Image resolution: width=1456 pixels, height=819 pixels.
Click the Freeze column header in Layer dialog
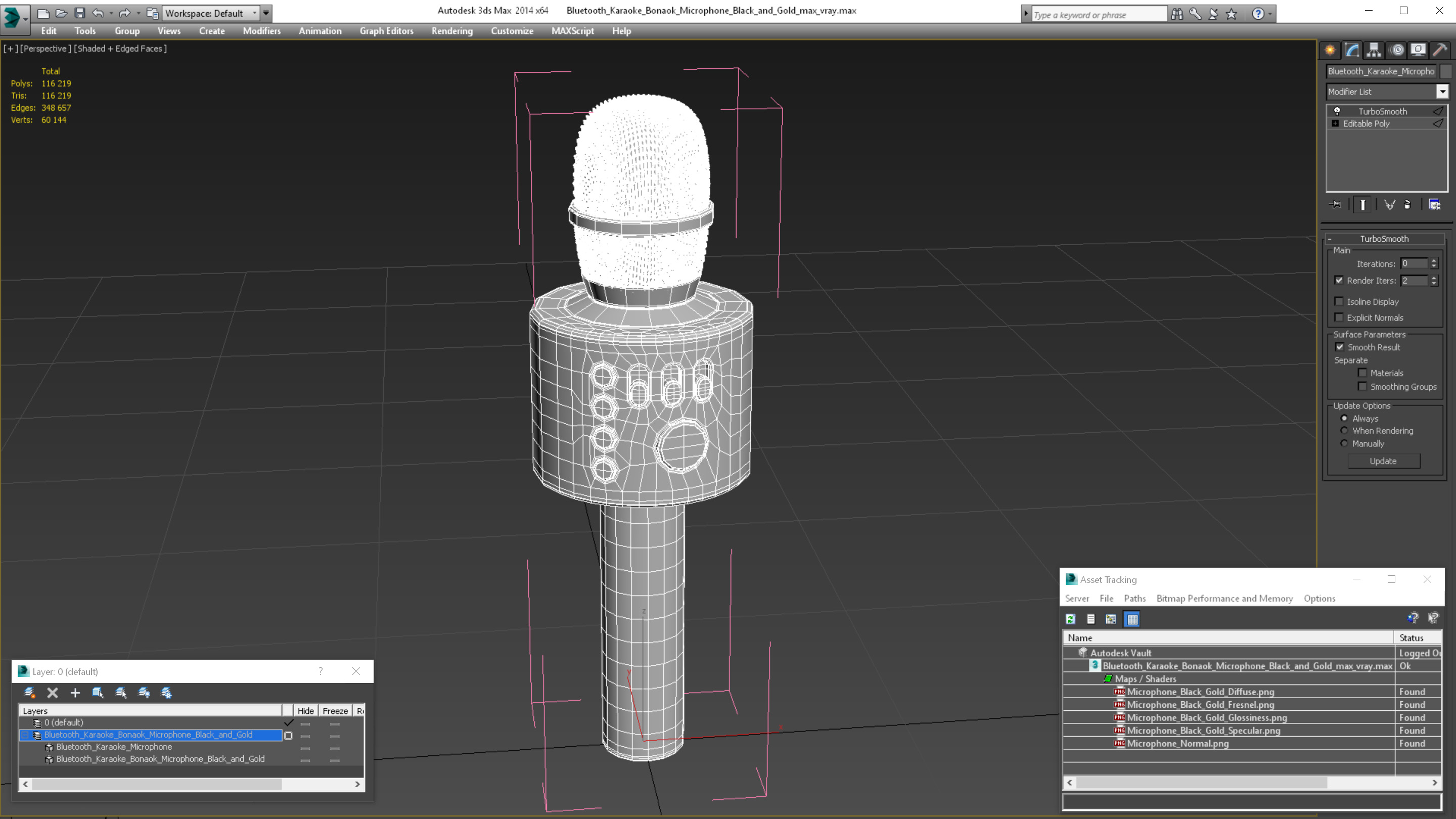(335, 710)
